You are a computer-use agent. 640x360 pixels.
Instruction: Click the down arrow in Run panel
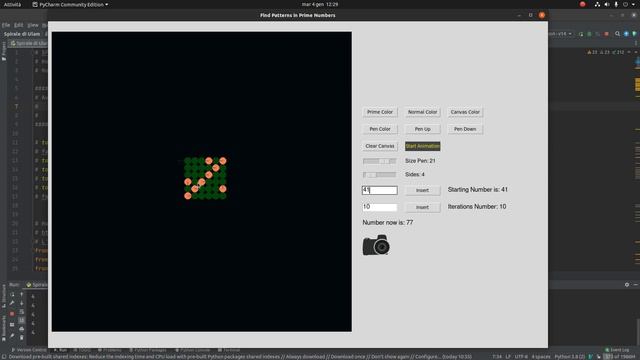pyautogui.click(x=22, y=303)
